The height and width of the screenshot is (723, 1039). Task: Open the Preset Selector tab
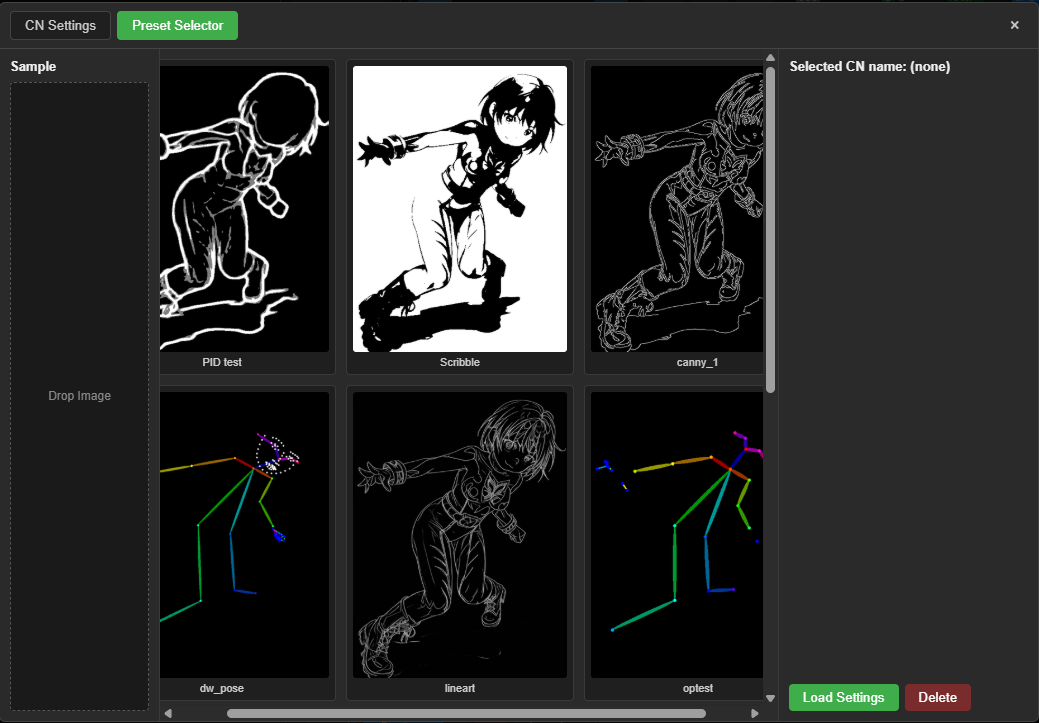coord(177,25)
